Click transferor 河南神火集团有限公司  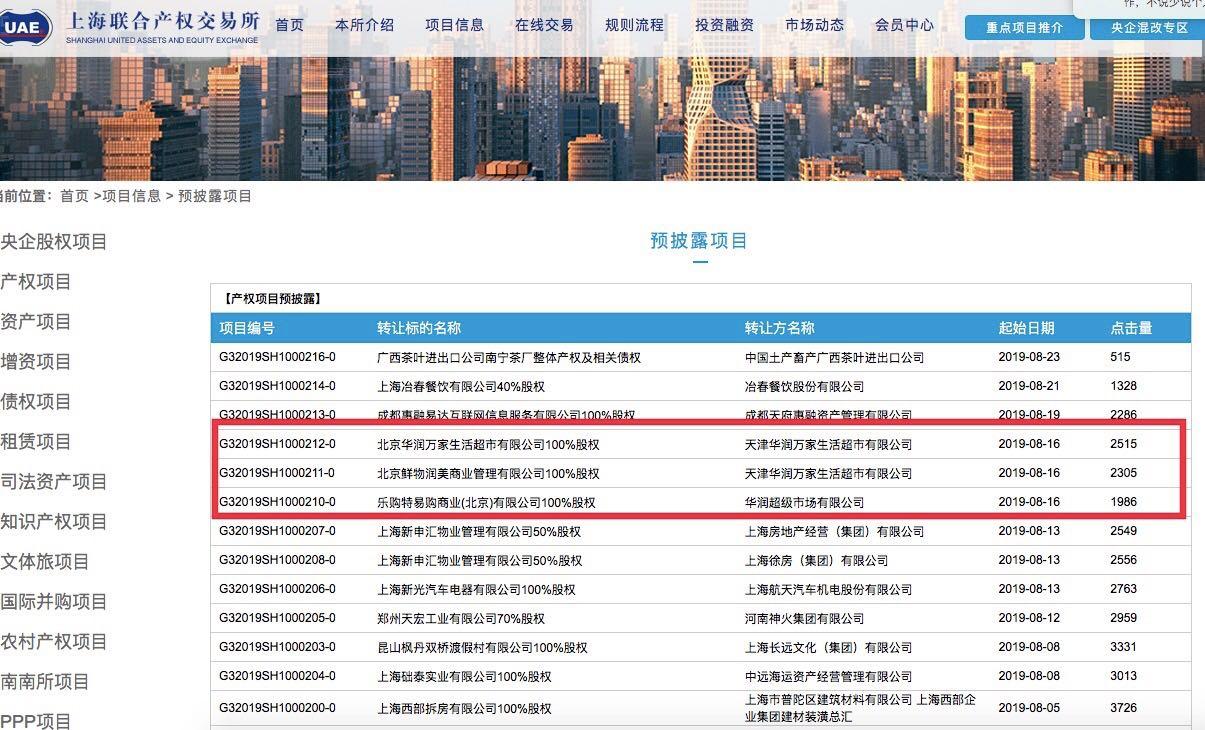pos(804,618)
